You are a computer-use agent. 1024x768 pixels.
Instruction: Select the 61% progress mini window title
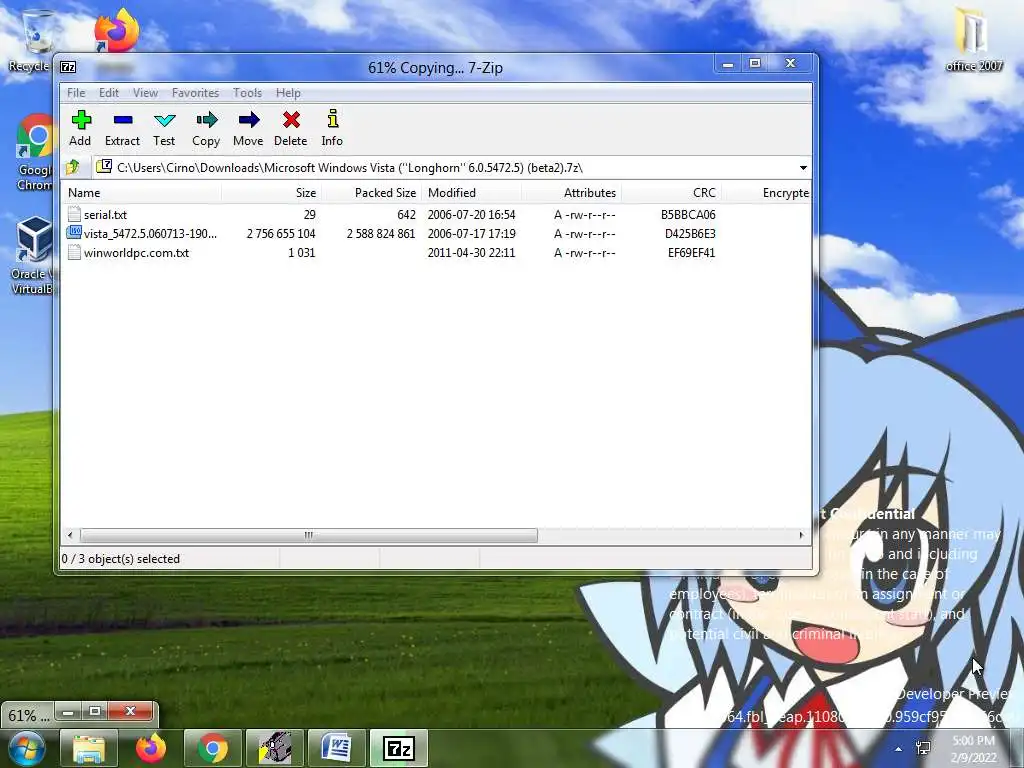[x=28, y=715]
